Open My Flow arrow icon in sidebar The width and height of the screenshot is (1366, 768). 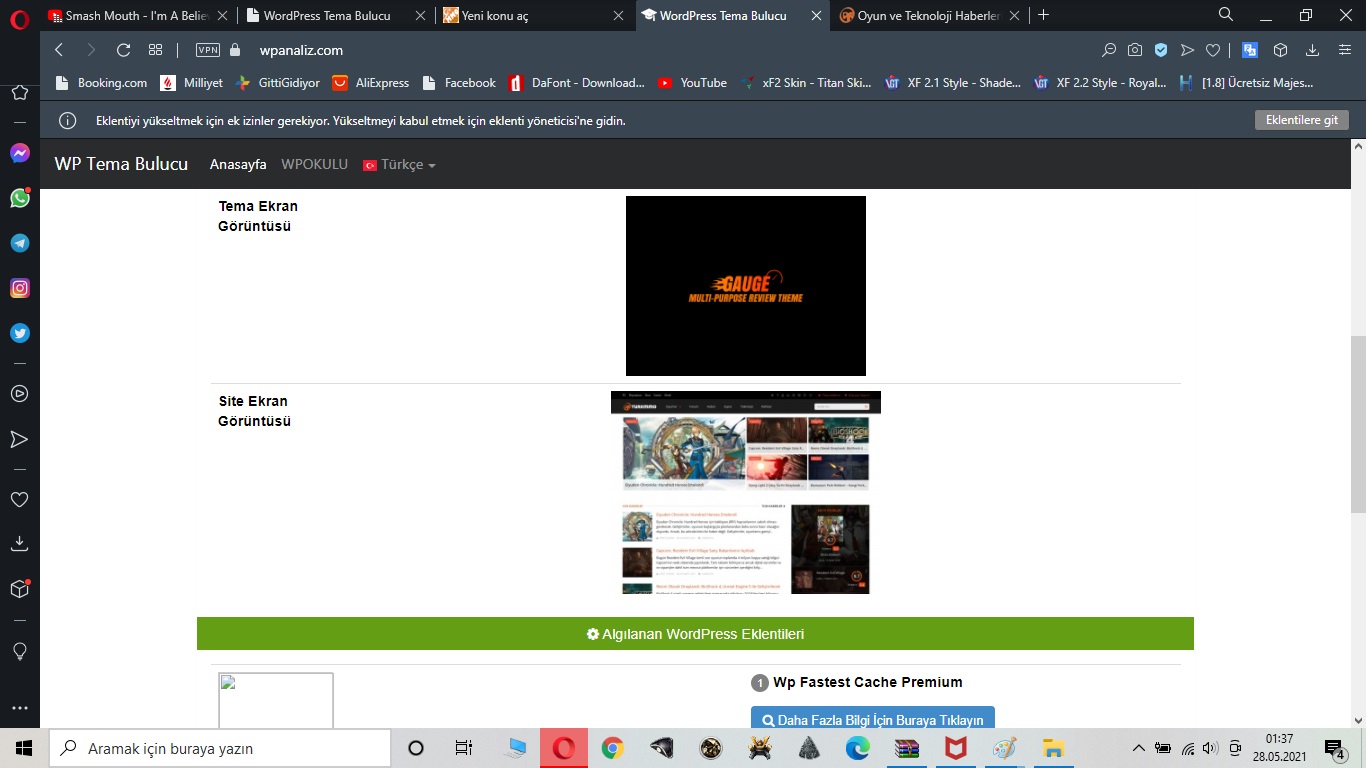[x=19, y=439]
